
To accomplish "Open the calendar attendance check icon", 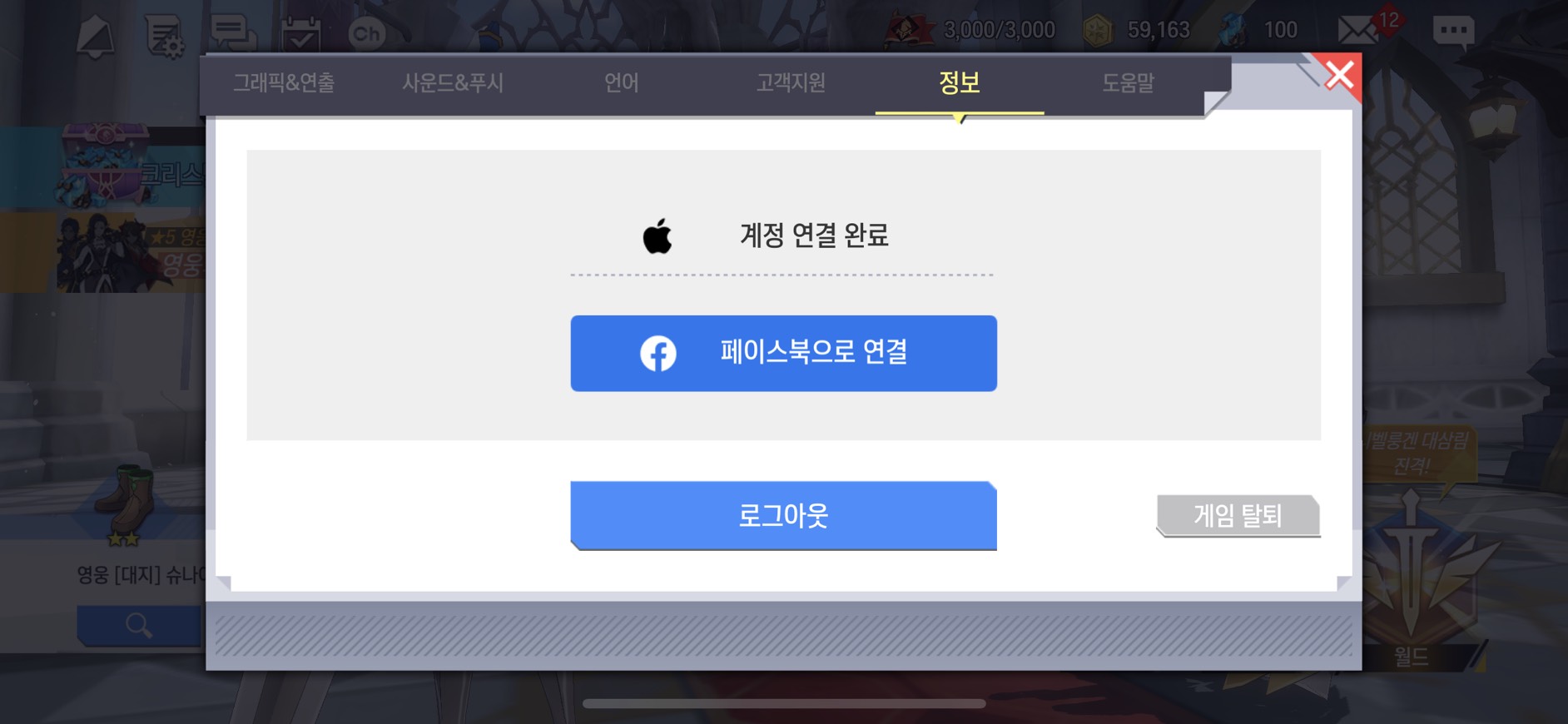I will pos(300,34).
